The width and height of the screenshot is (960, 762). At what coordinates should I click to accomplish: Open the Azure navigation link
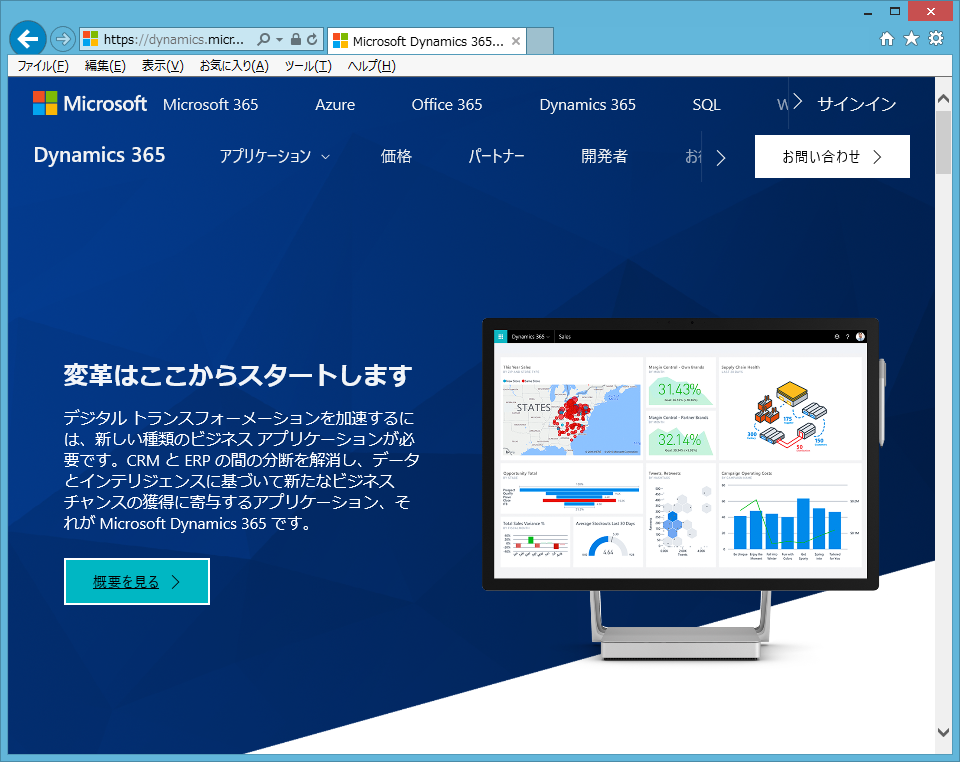[335, 105]
